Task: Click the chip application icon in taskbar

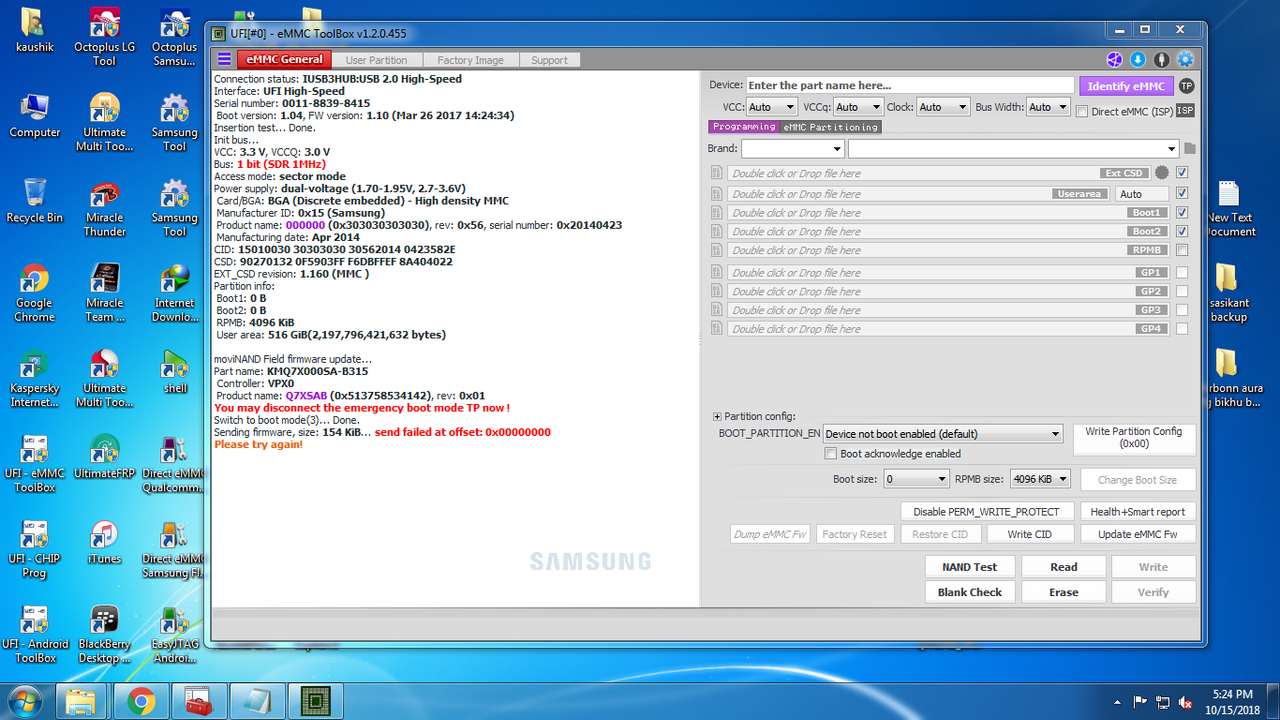Action: (x=316, y=701)
